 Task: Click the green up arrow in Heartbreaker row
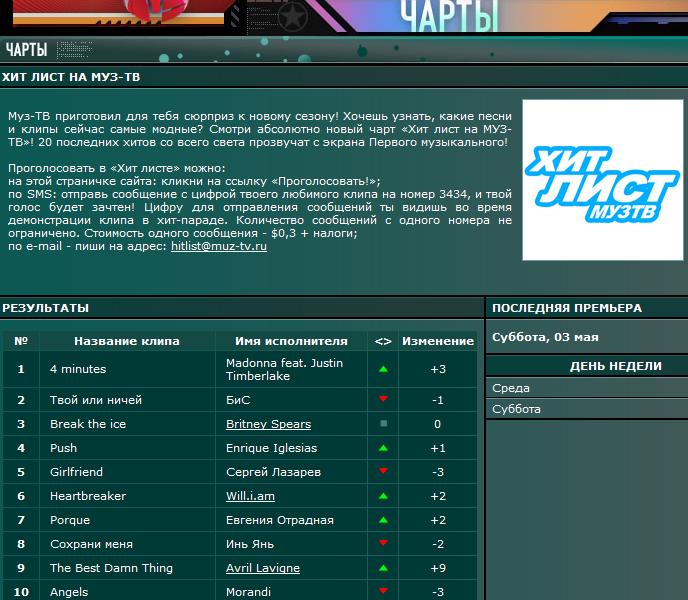383,496
